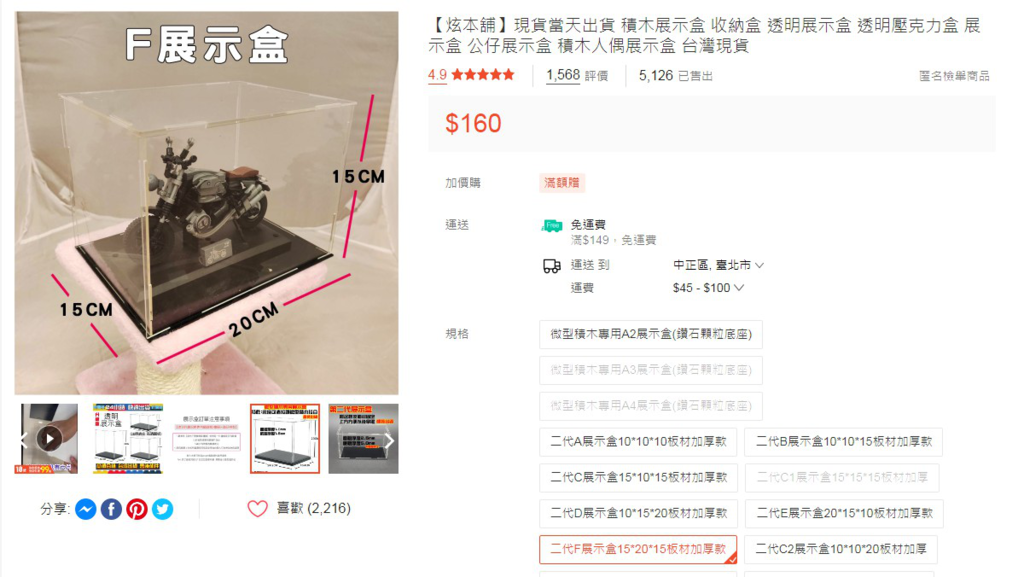The height and width of the screenshot is (577, 1024).
Task: Share product on Twitter
Action: [x=163, y=509]
